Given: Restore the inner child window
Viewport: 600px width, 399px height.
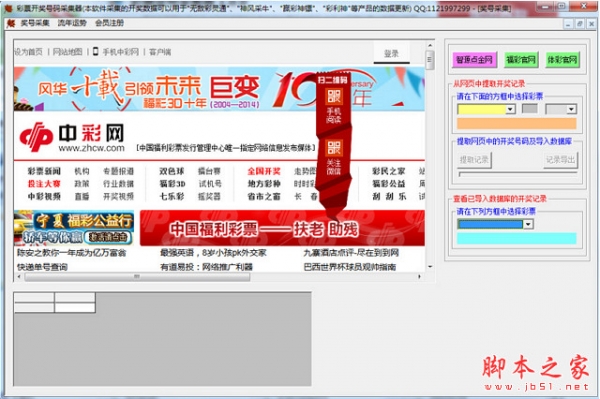Looking at the screenshot, I should point(579,24).
